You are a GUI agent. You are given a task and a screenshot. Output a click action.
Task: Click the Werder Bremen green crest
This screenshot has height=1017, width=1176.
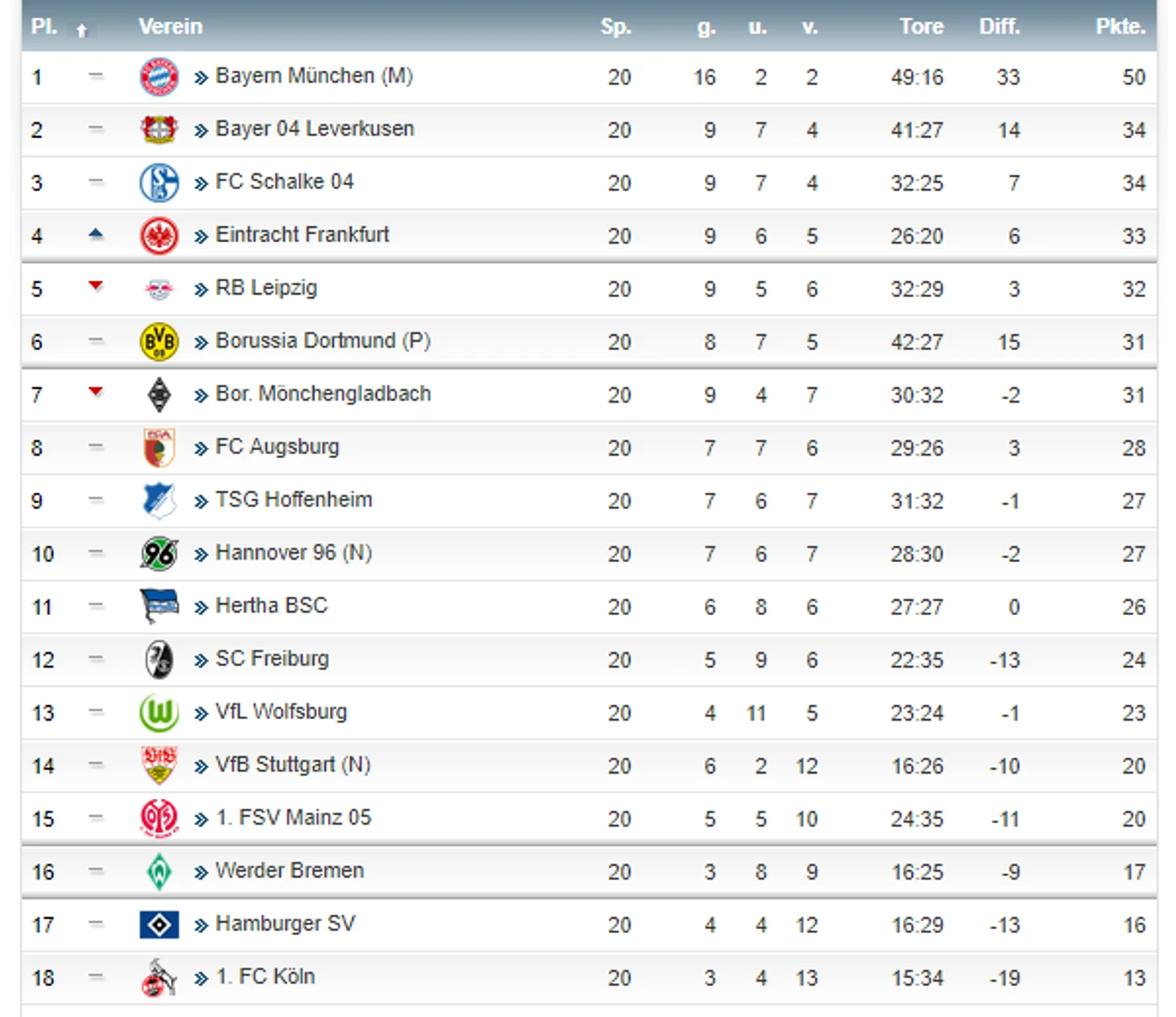(x=159, y=872)
